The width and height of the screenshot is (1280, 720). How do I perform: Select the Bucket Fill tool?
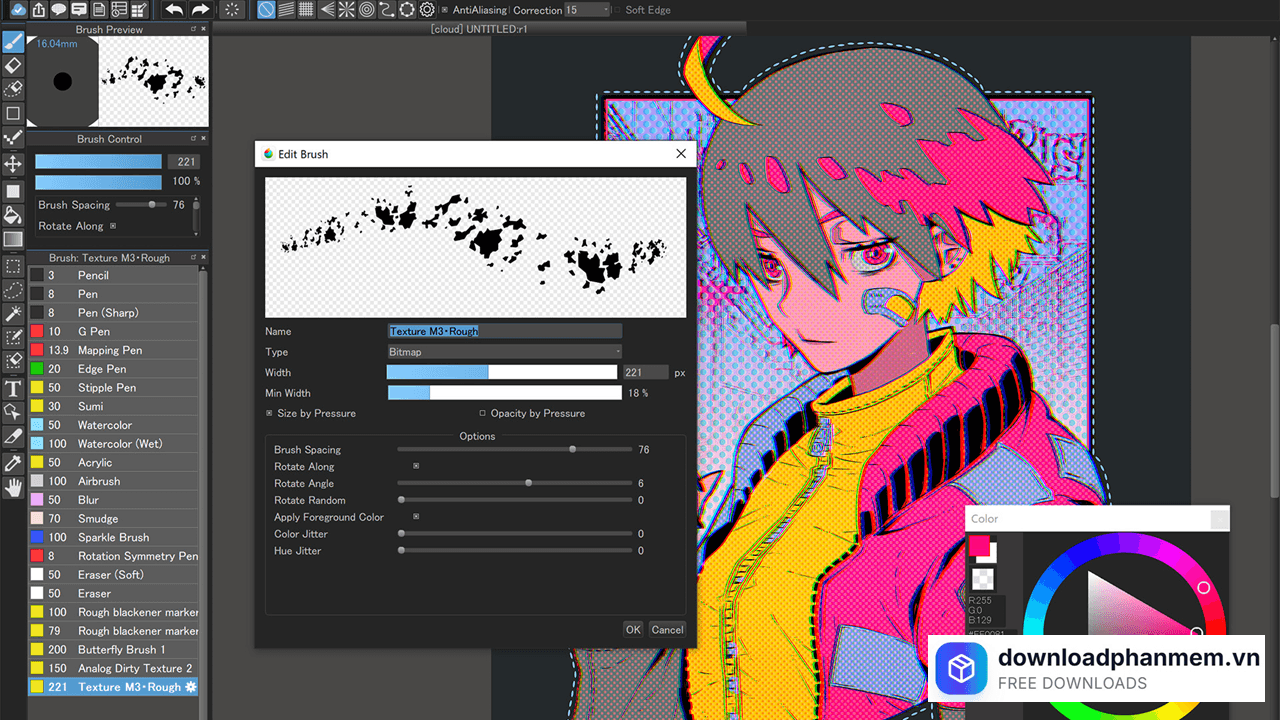coord(13,214)
